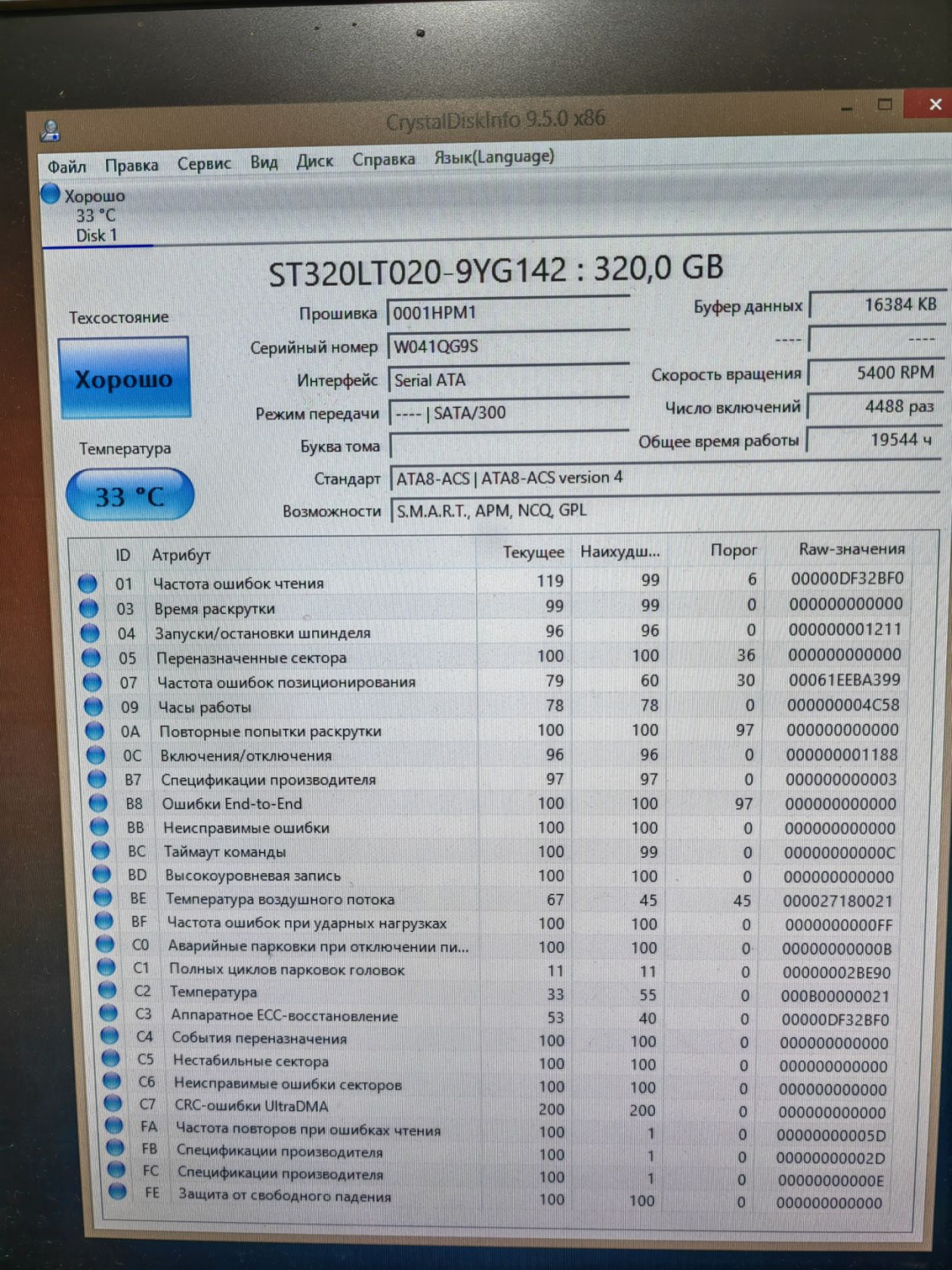Select the row Таймаут команды

coord(495,852)
